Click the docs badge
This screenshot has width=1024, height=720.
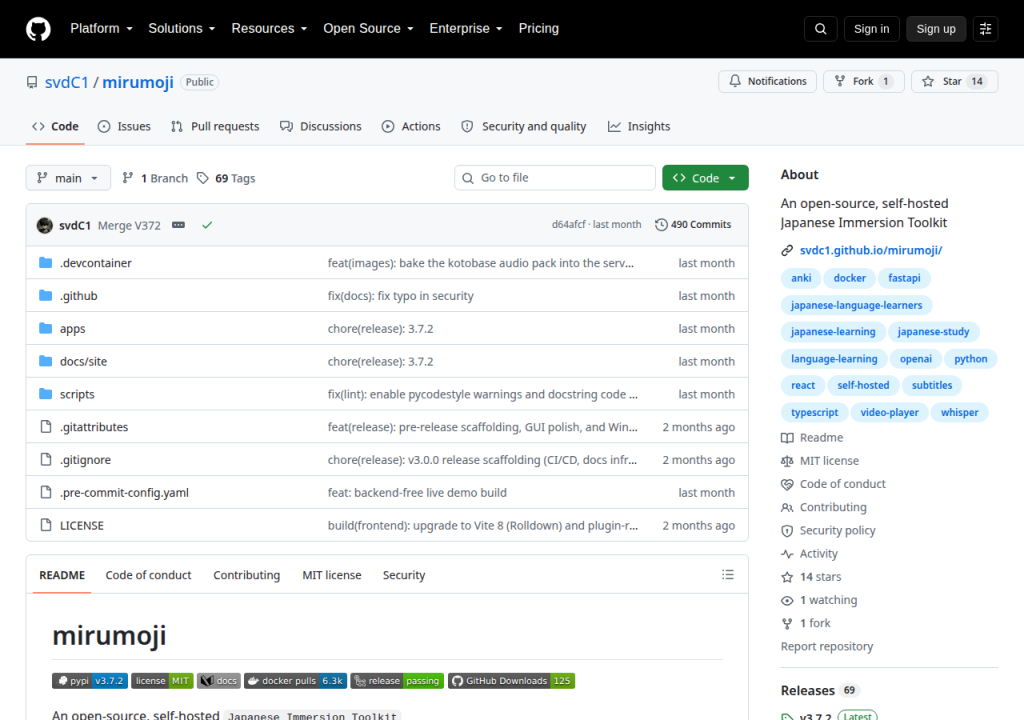tap(219, 681)
